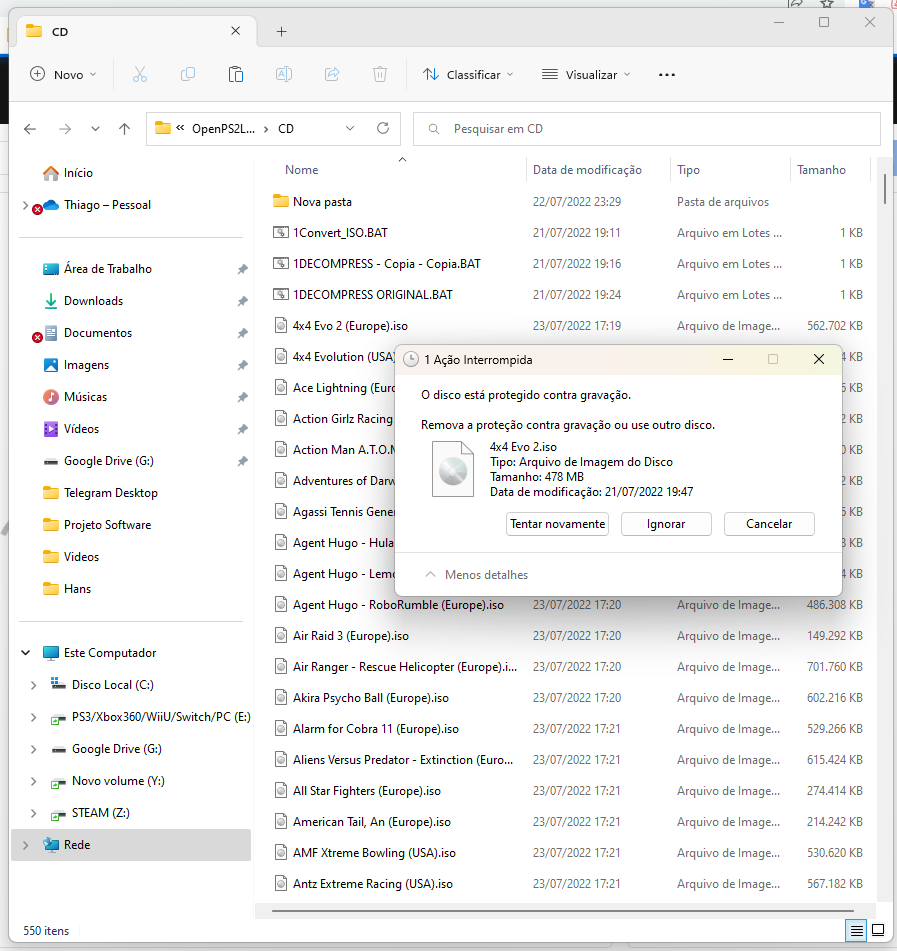
Task: Click the Share icon in toolbar
Action: pyautogui.click(x=332, y=75)
